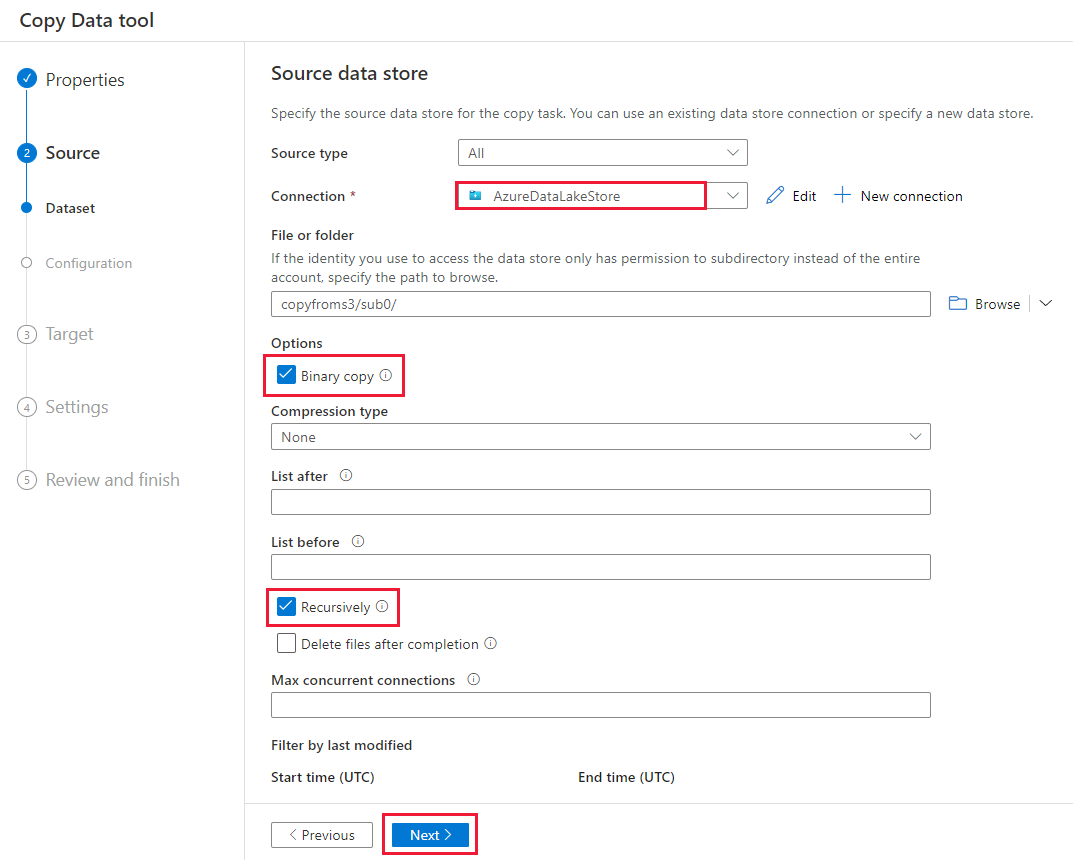Viewport: 1073px width, 860px height.
Task: Focus the Max concurrent connections field
Action: pos(601,705)
